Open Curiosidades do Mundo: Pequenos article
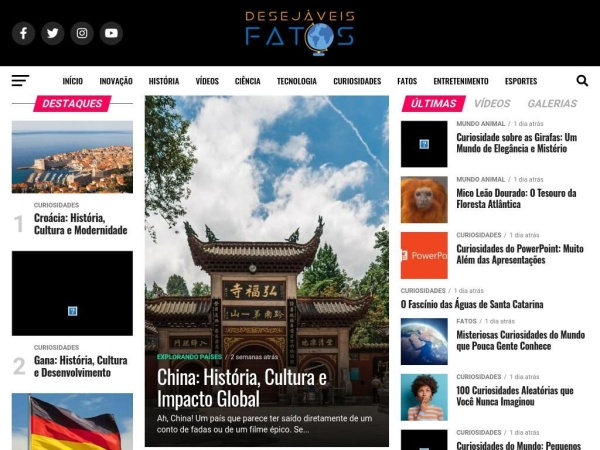600x450 pixels. pos(518,445)
